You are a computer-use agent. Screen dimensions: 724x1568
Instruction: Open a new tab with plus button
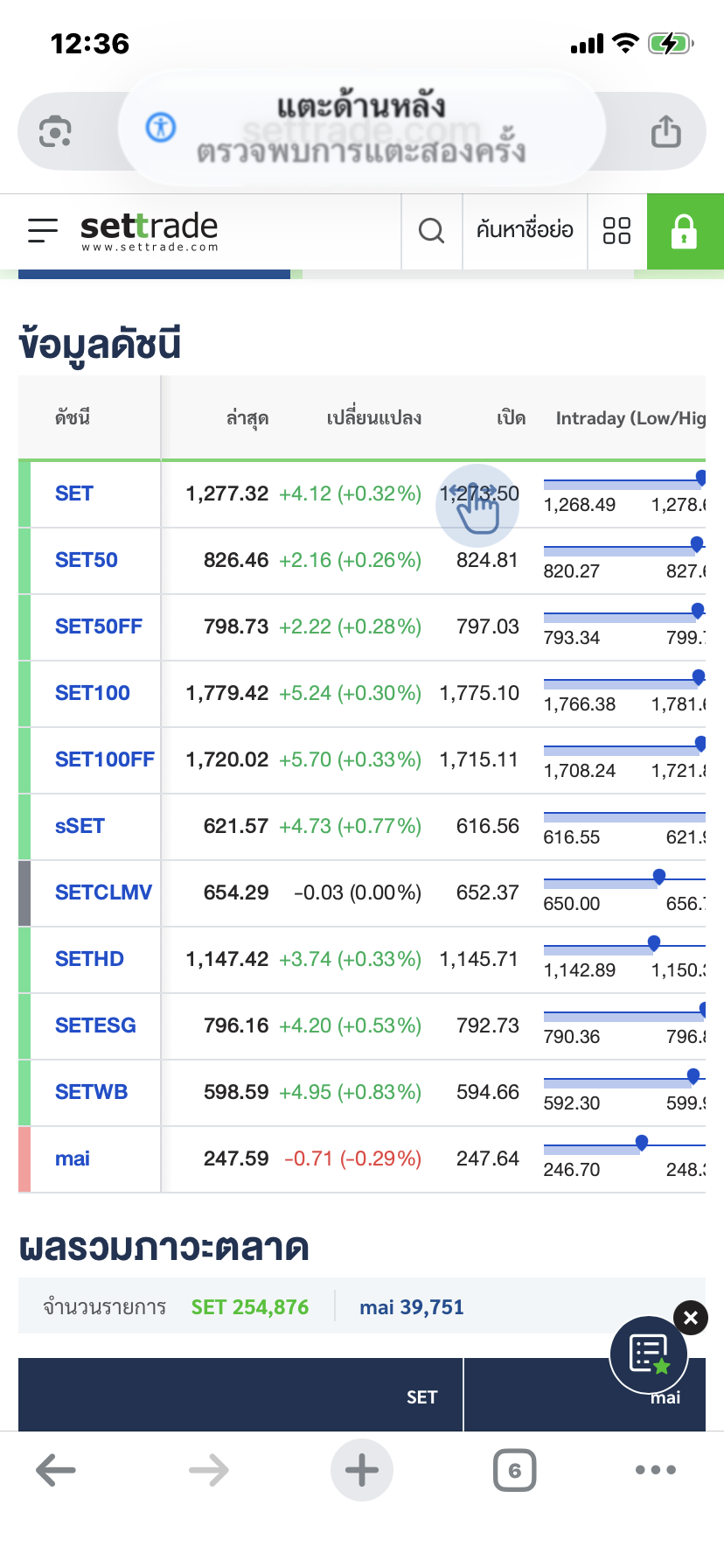pyautogui.click(x=362, y=1471)
